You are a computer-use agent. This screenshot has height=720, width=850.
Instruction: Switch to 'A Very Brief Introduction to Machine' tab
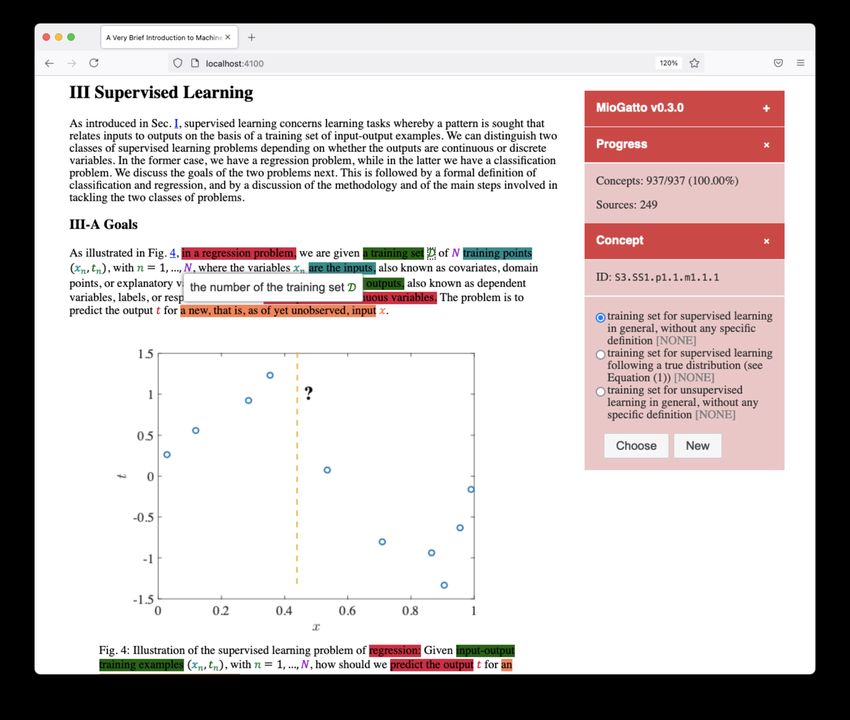coord(169,37)
